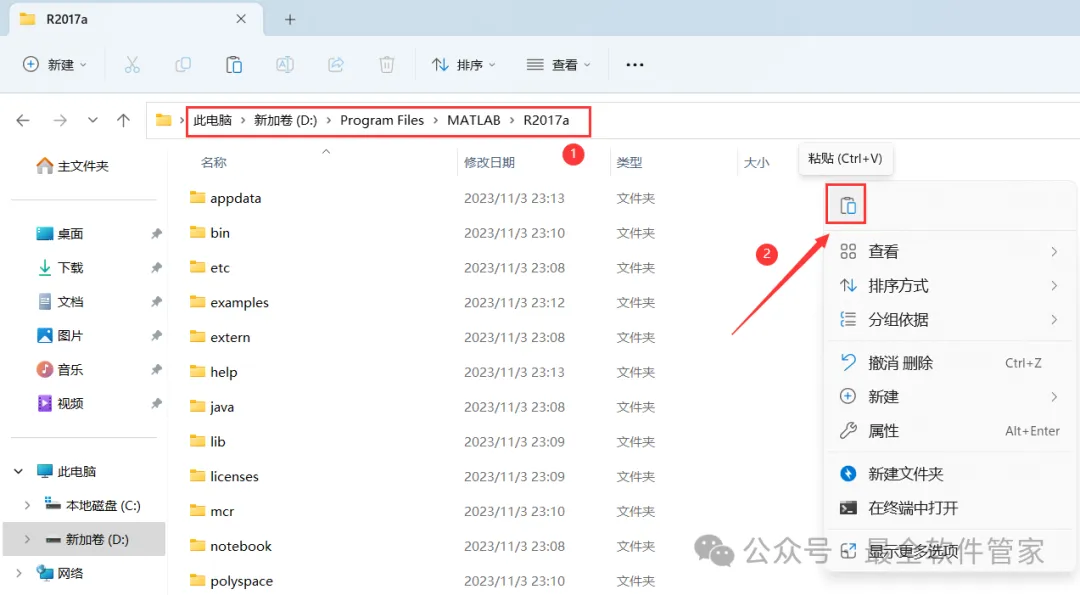Collapse the 此电脑 tree node
1080x595 pixels.
19,471
